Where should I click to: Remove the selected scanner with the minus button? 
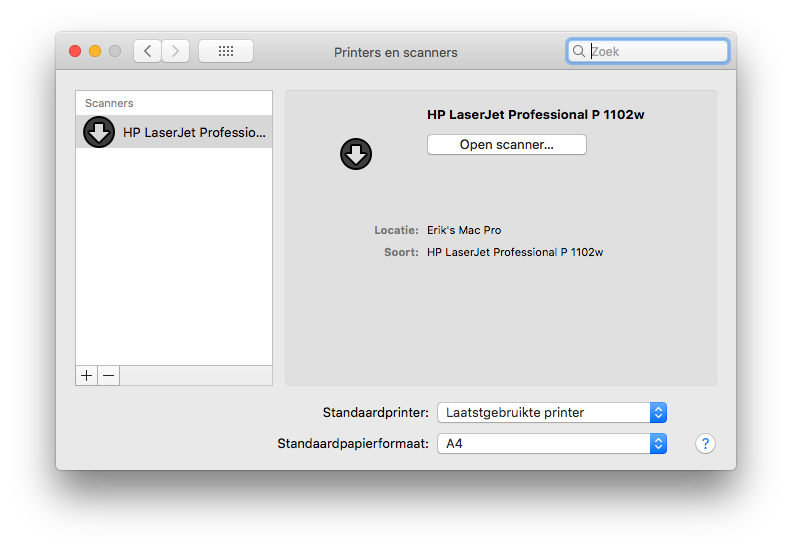109,376
